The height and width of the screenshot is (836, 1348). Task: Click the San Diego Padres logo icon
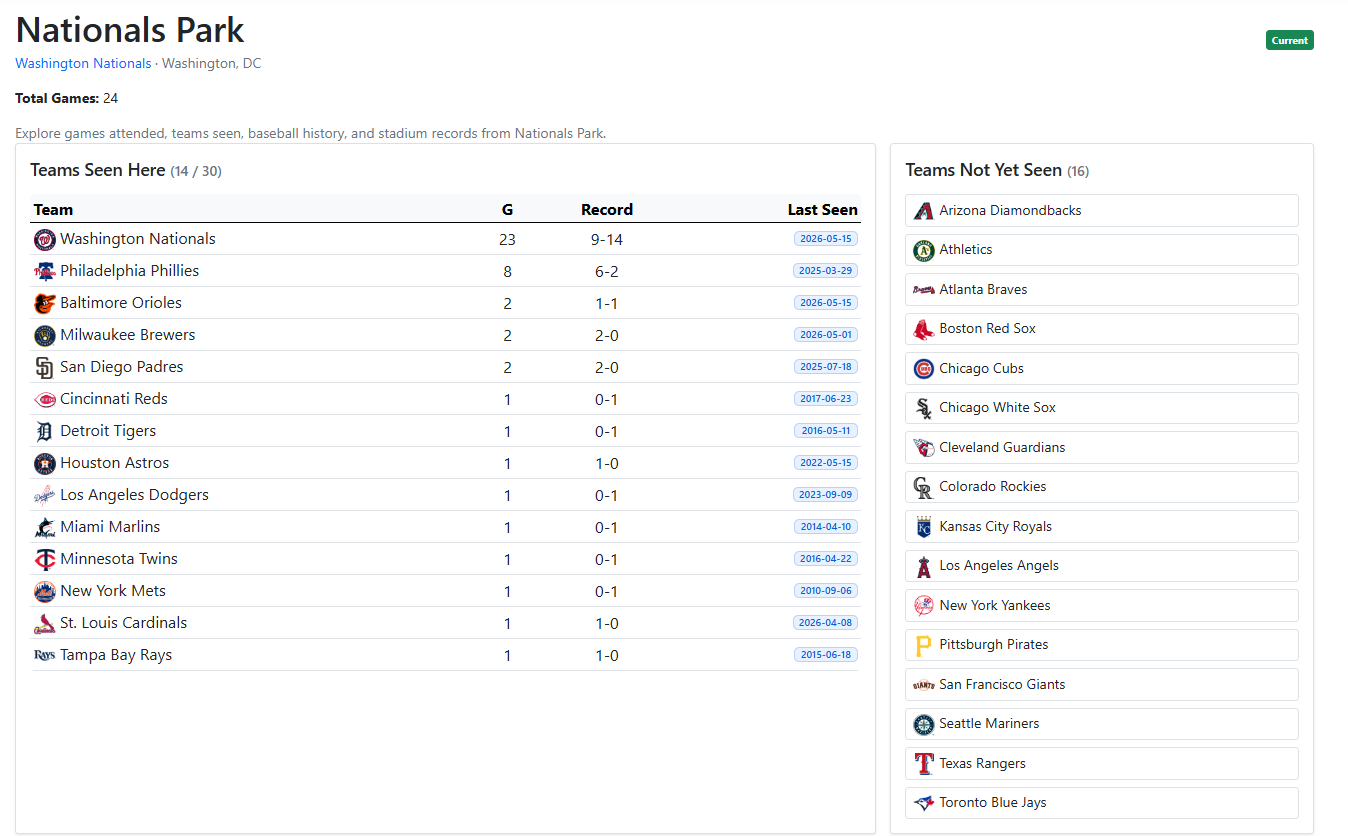44,367
